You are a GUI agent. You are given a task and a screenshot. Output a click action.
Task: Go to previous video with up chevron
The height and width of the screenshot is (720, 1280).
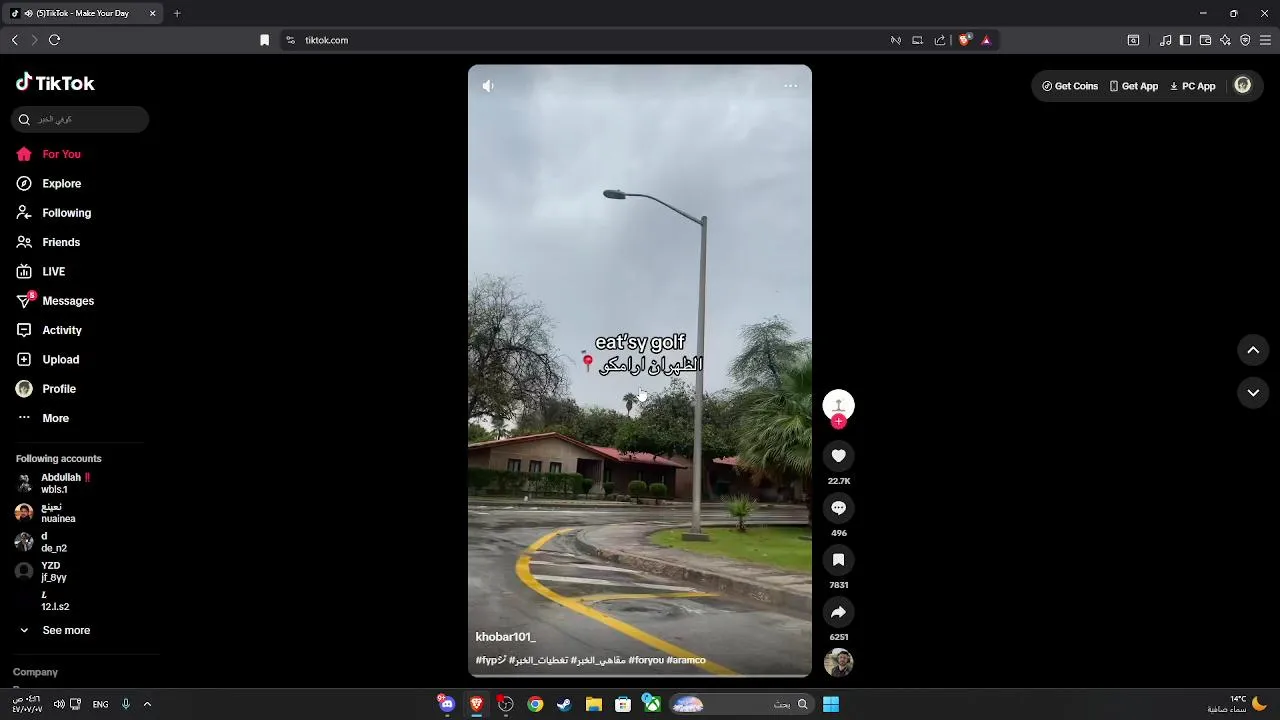point(1253,350)
